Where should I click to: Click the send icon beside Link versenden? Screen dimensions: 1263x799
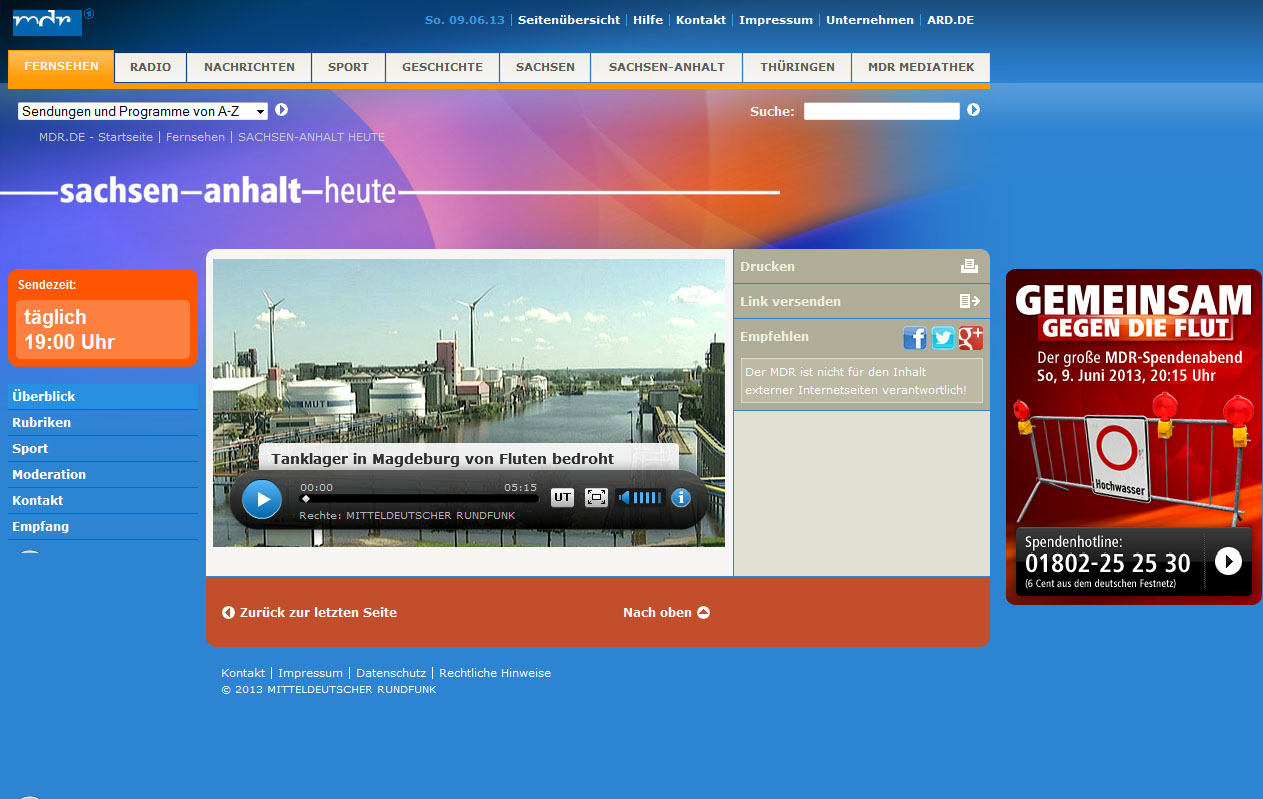click(969, 301)
